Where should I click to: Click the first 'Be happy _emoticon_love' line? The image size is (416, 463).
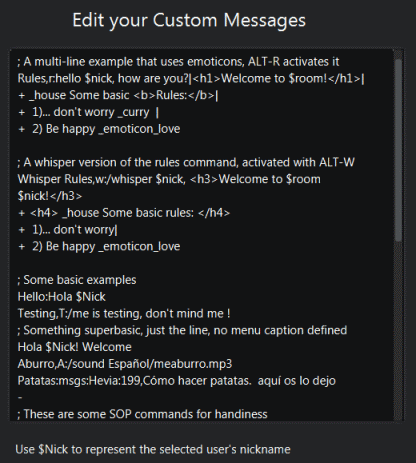point(99,129)
